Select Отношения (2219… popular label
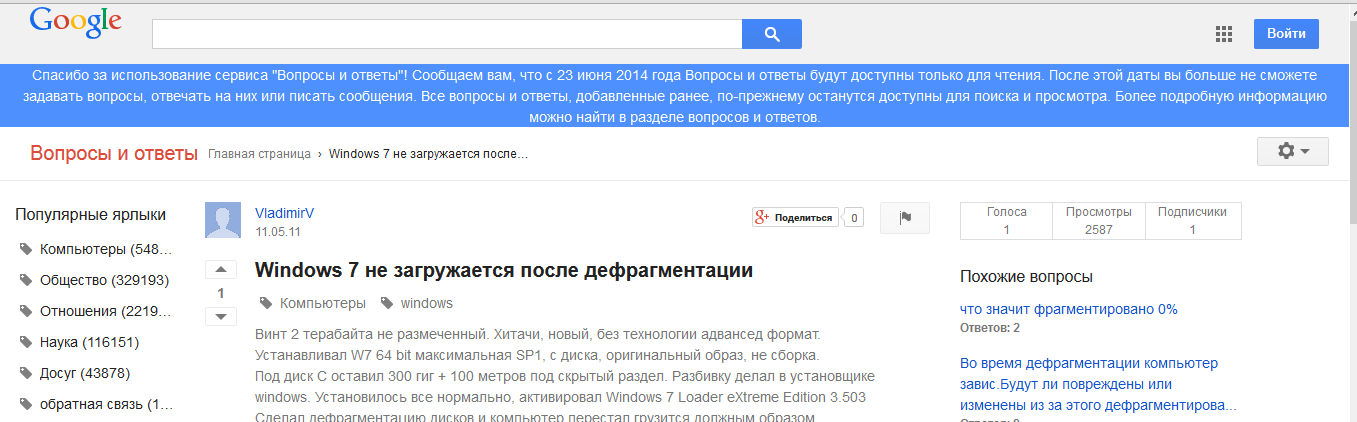 pyautogui.click(x=106, y=311)
